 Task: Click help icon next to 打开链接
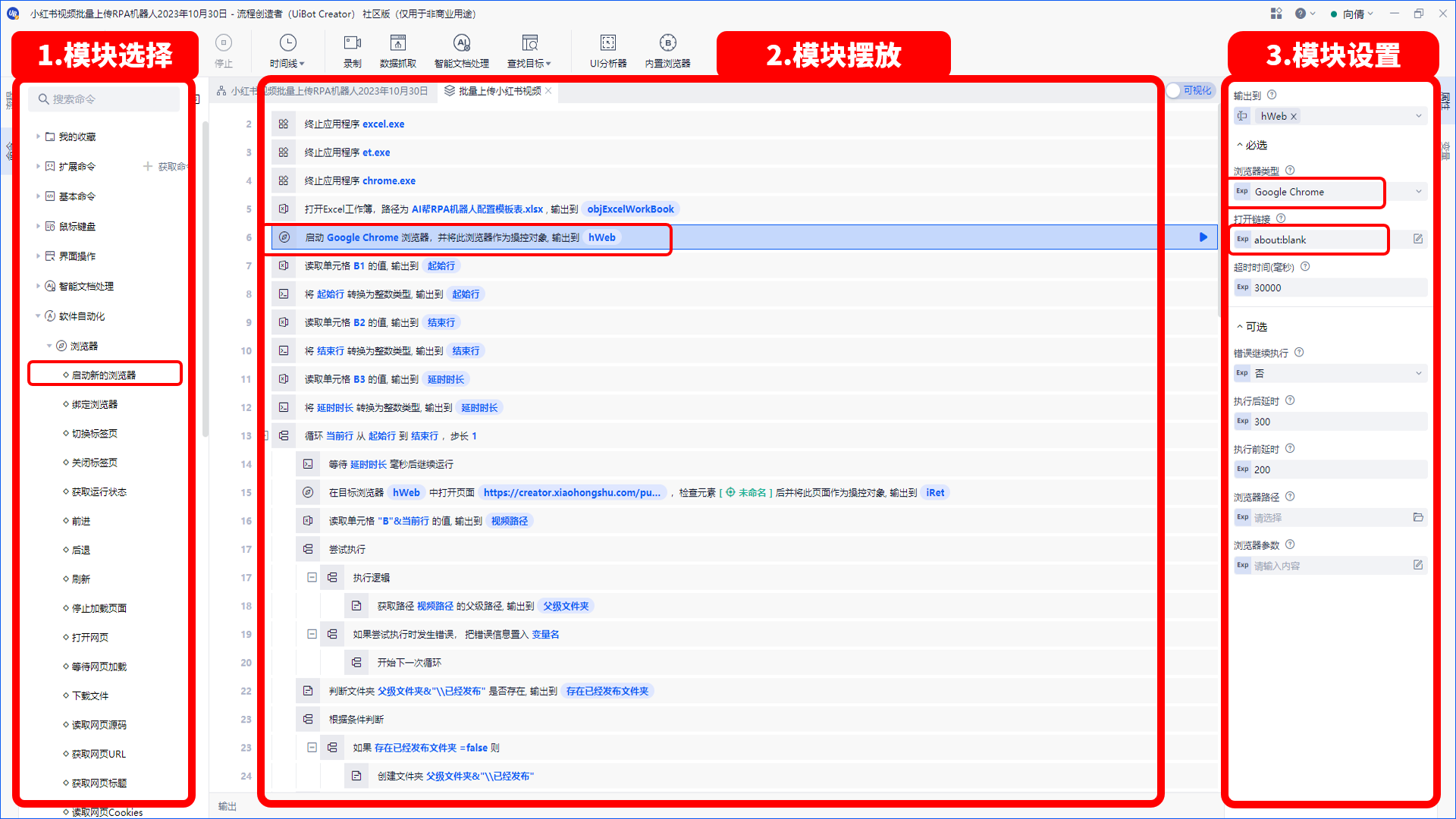pyautogui.click(x=1281, y=218)
